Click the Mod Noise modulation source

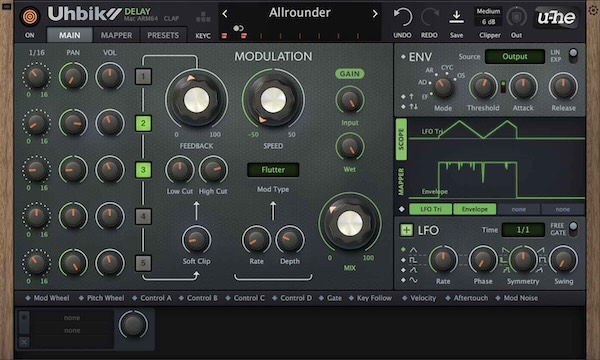coord(517,298)
